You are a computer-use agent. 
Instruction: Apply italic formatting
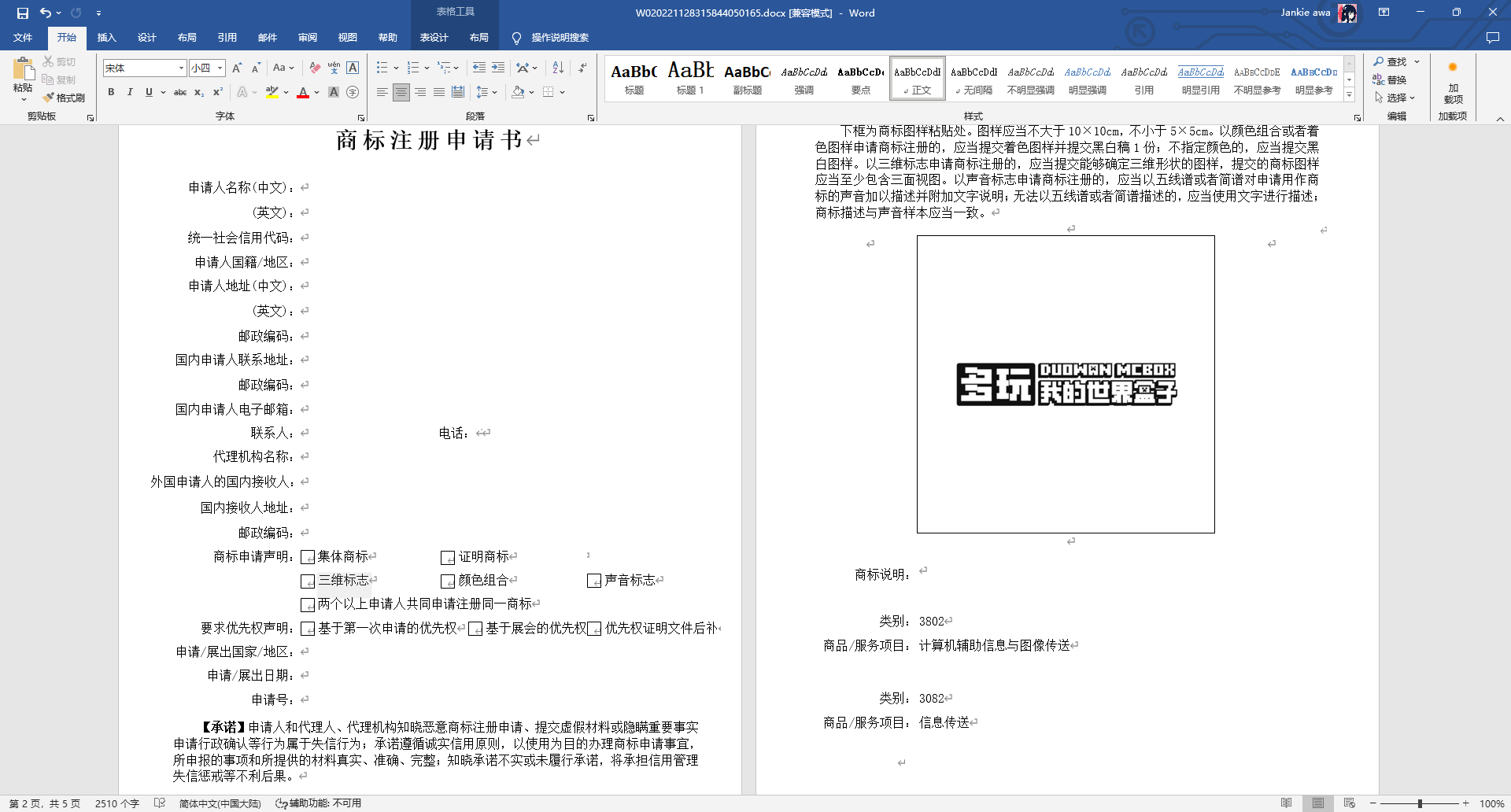tap(130, 92)
